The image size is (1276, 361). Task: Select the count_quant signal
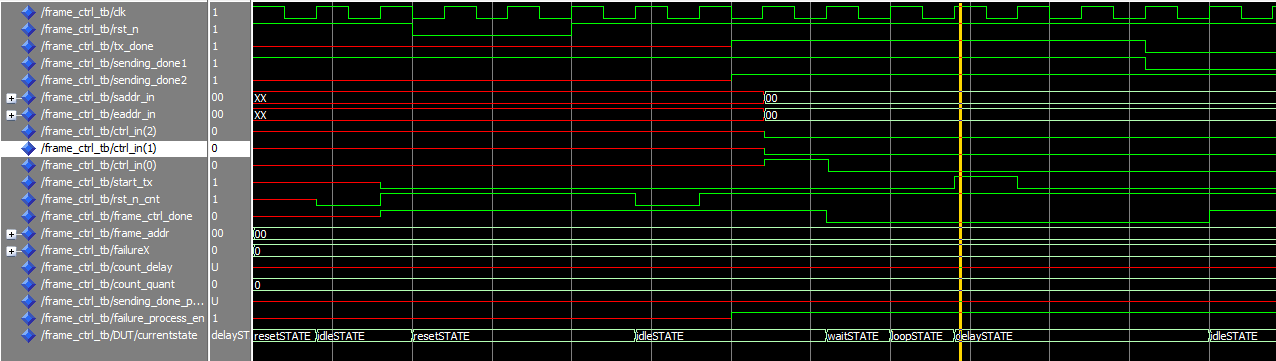[x=108, y=284]
